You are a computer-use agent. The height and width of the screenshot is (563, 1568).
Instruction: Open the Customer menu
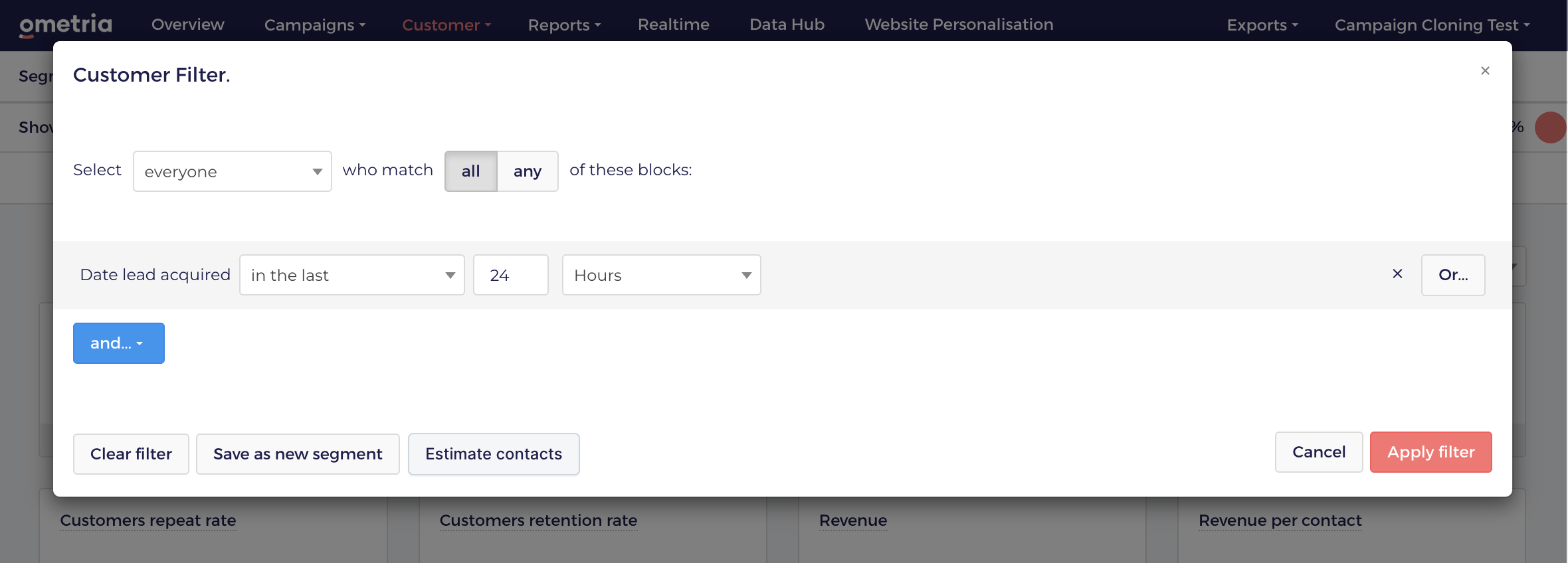pos(446,25)
